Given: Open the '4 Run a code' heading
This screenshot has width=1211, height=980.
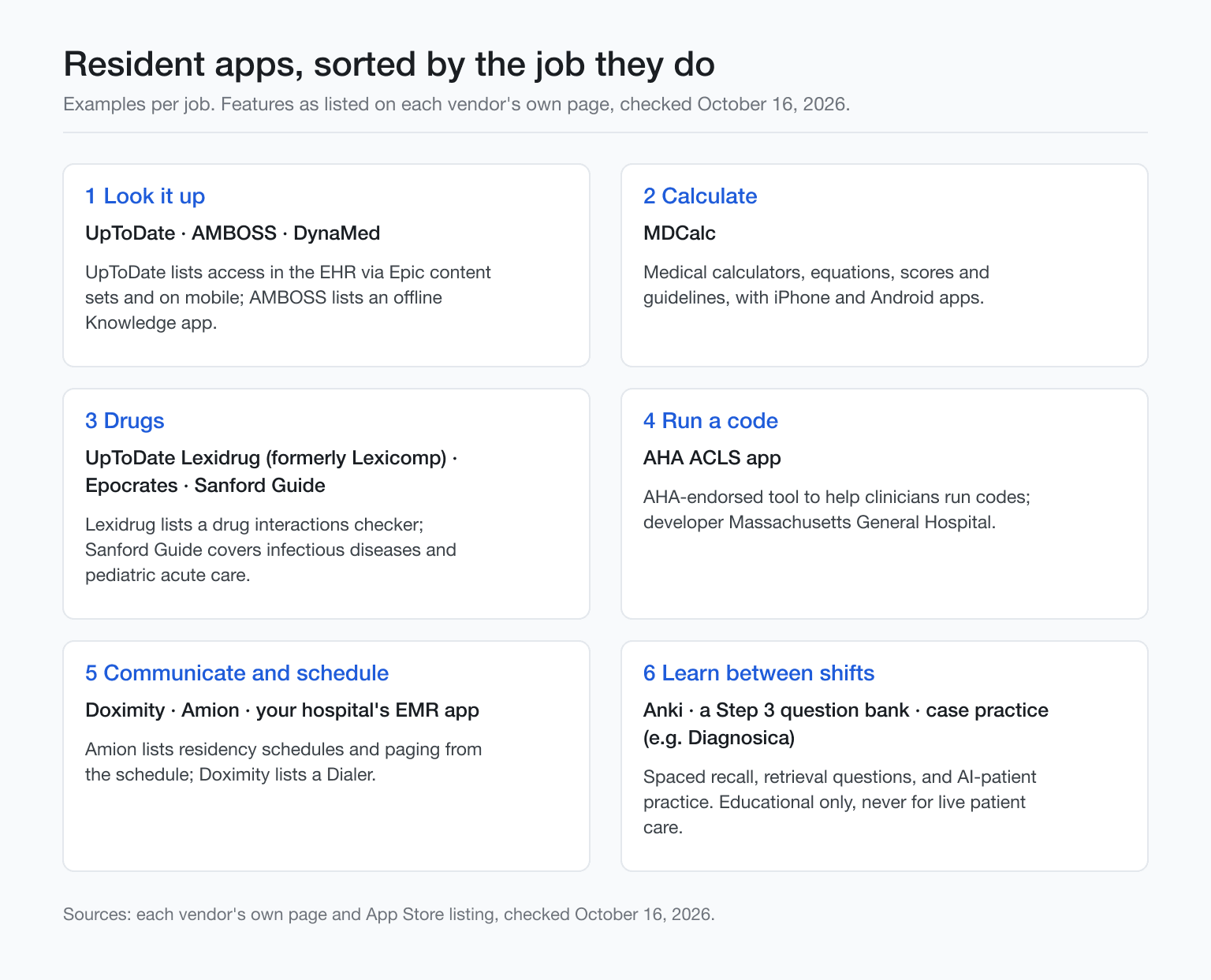Looking at the screenshot, I should click(x=710, y=421).
